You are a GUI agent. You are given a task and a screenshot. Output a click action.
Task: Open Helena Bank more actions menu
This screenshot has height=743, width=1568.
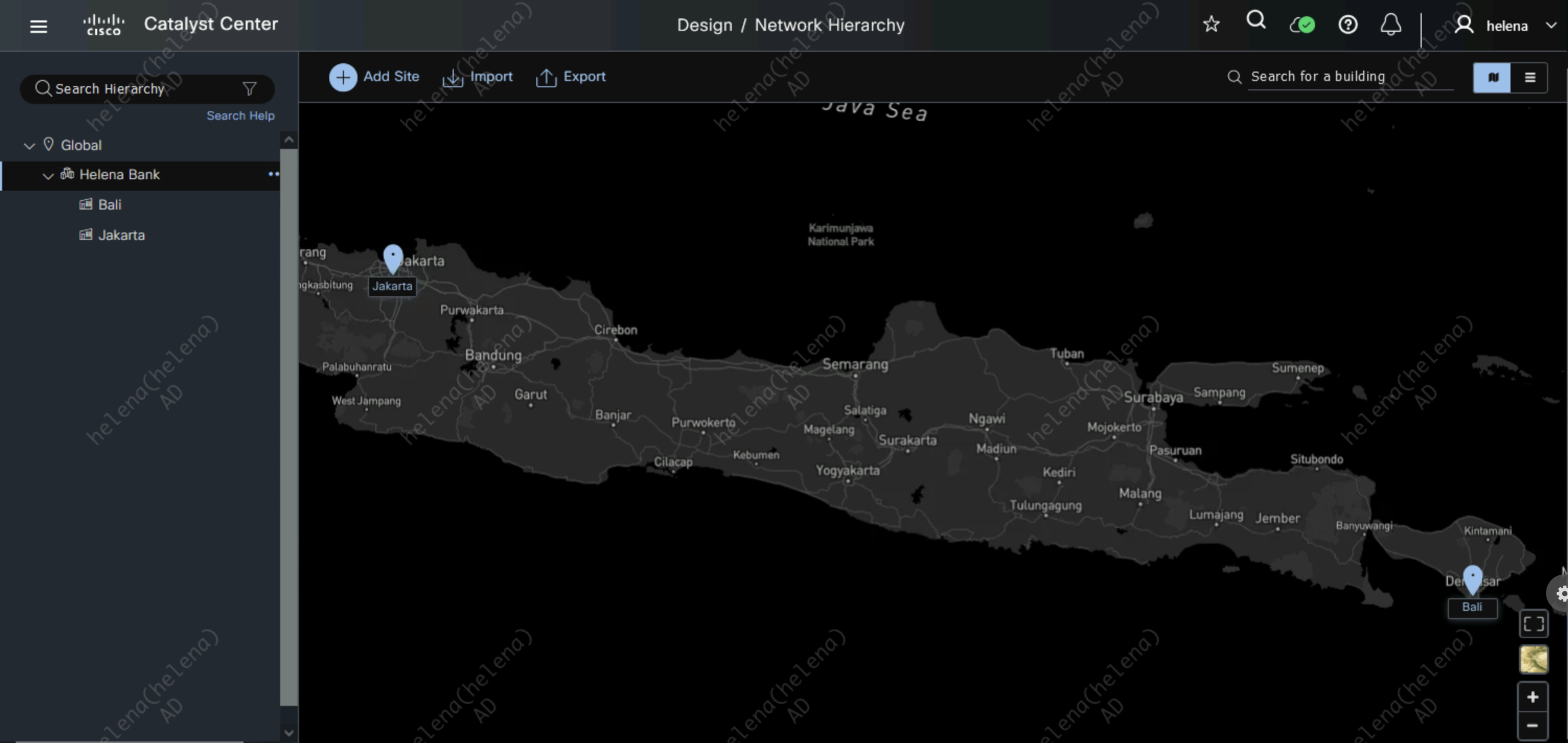pyautogui.click(x=273, y=174)
